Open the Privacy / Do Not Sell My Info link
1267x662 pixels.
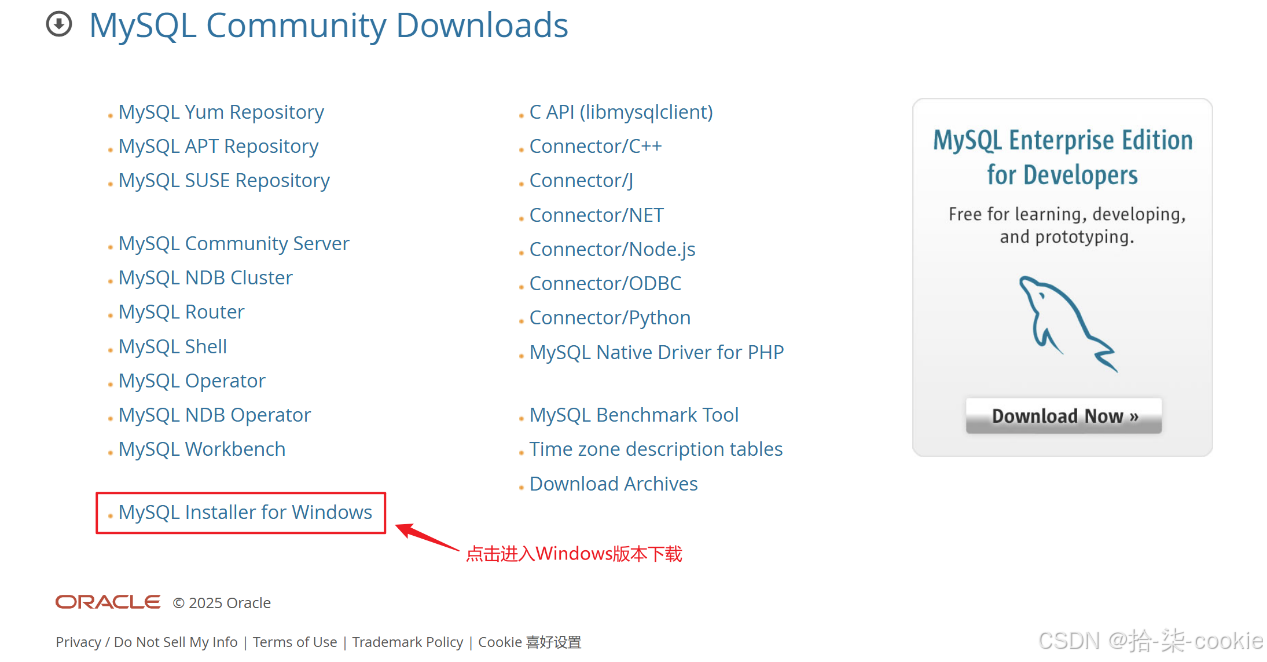point(147,642)
